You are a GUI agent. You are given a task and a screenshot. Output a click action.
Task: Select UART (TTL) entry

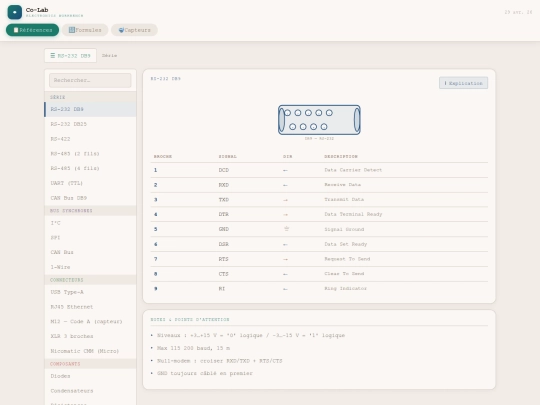point(90,183)
